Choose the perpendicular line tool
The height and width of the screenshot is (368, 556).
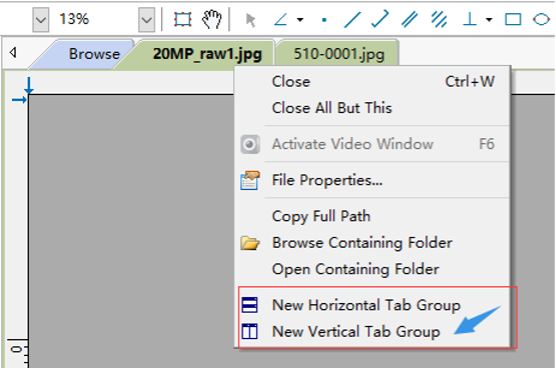470,19
